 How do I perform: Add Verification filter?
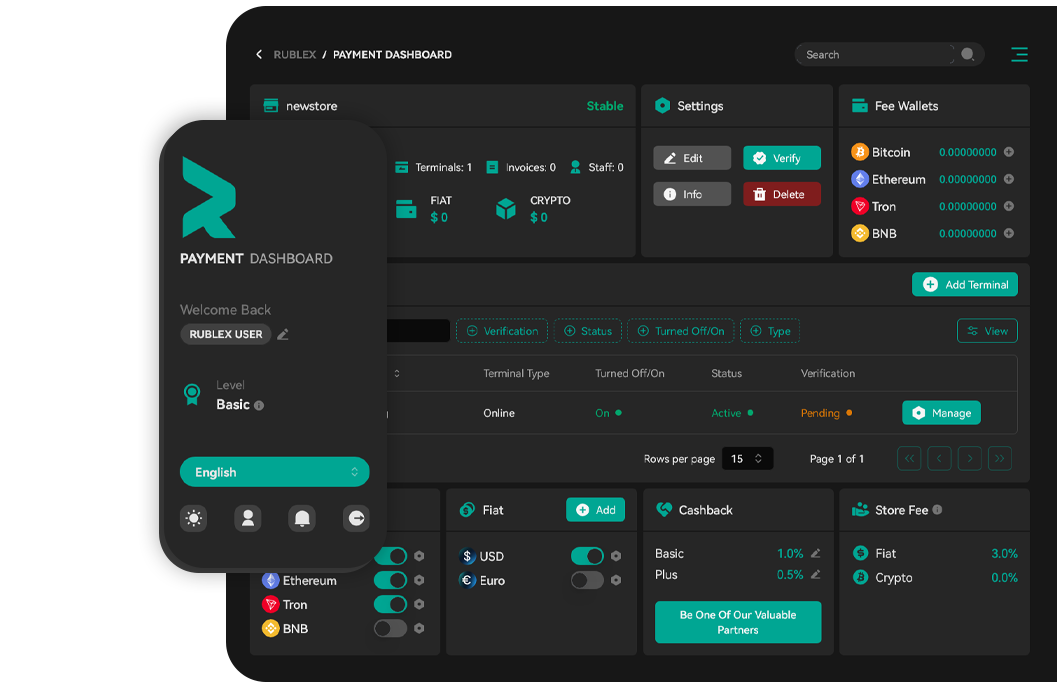coord(502,331)
